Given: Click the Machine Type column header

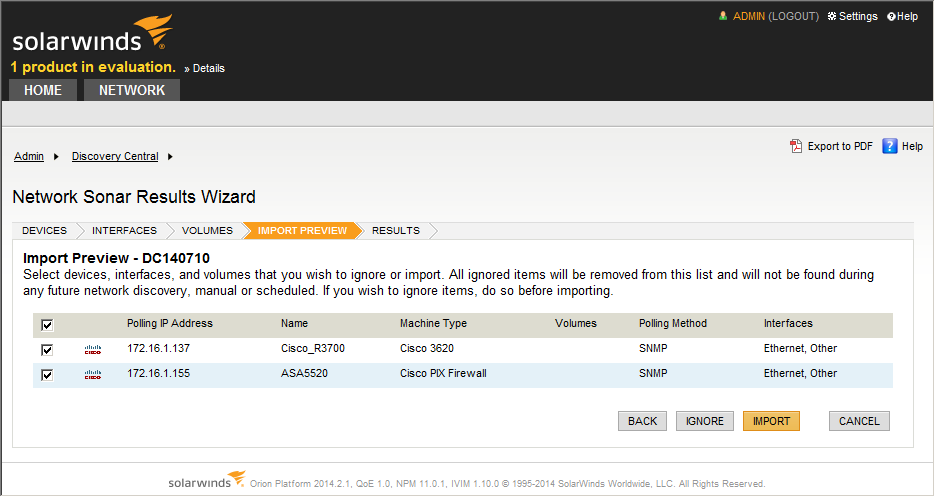Looking at the screenshot, I should [434, 323].
